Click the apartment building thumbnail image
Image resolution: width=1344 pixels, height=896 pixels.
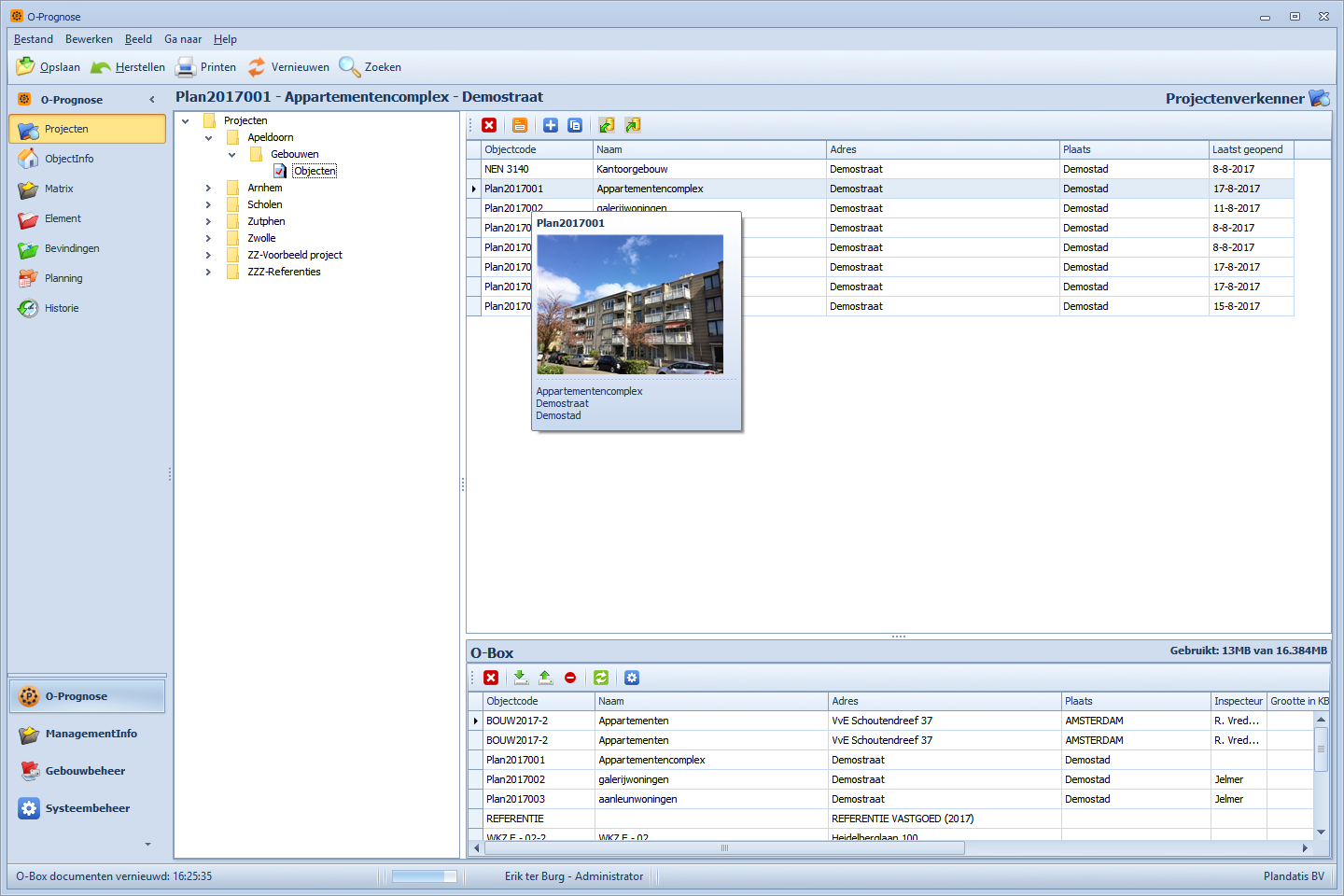click(630, 304)
